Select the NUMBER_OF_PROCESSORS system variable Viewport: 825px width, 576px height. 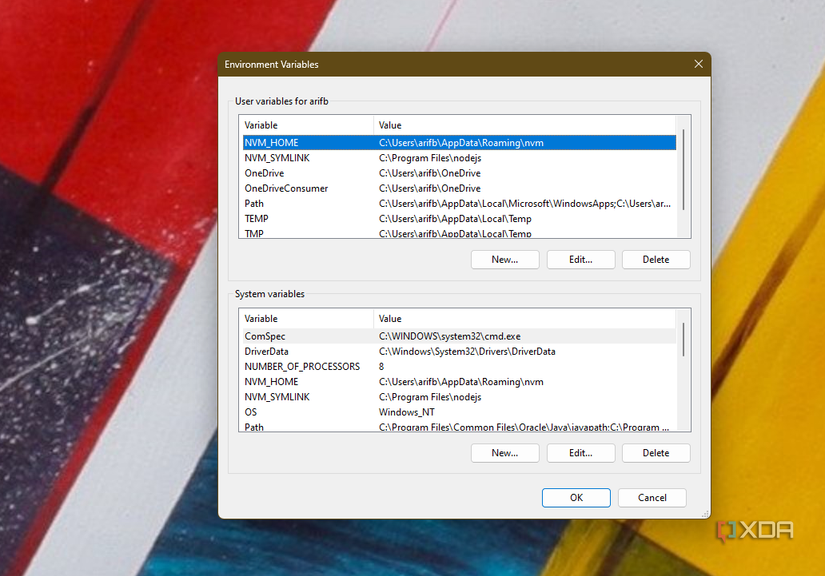click(302, 366)
